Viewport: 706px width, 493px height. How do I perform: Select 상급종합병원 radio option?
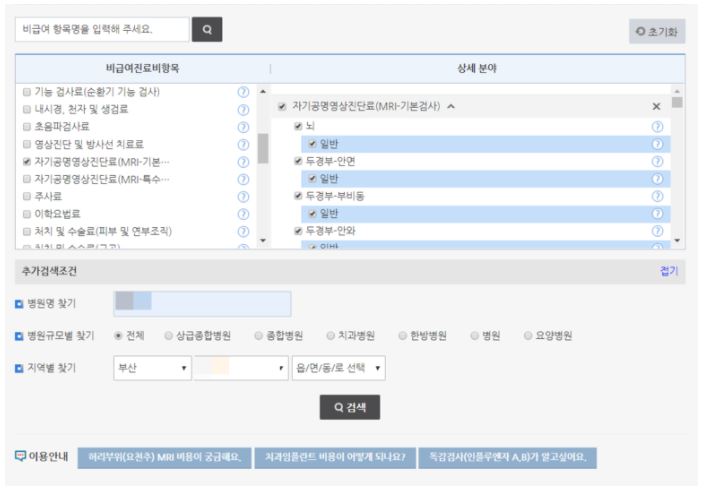coord(168,336)
